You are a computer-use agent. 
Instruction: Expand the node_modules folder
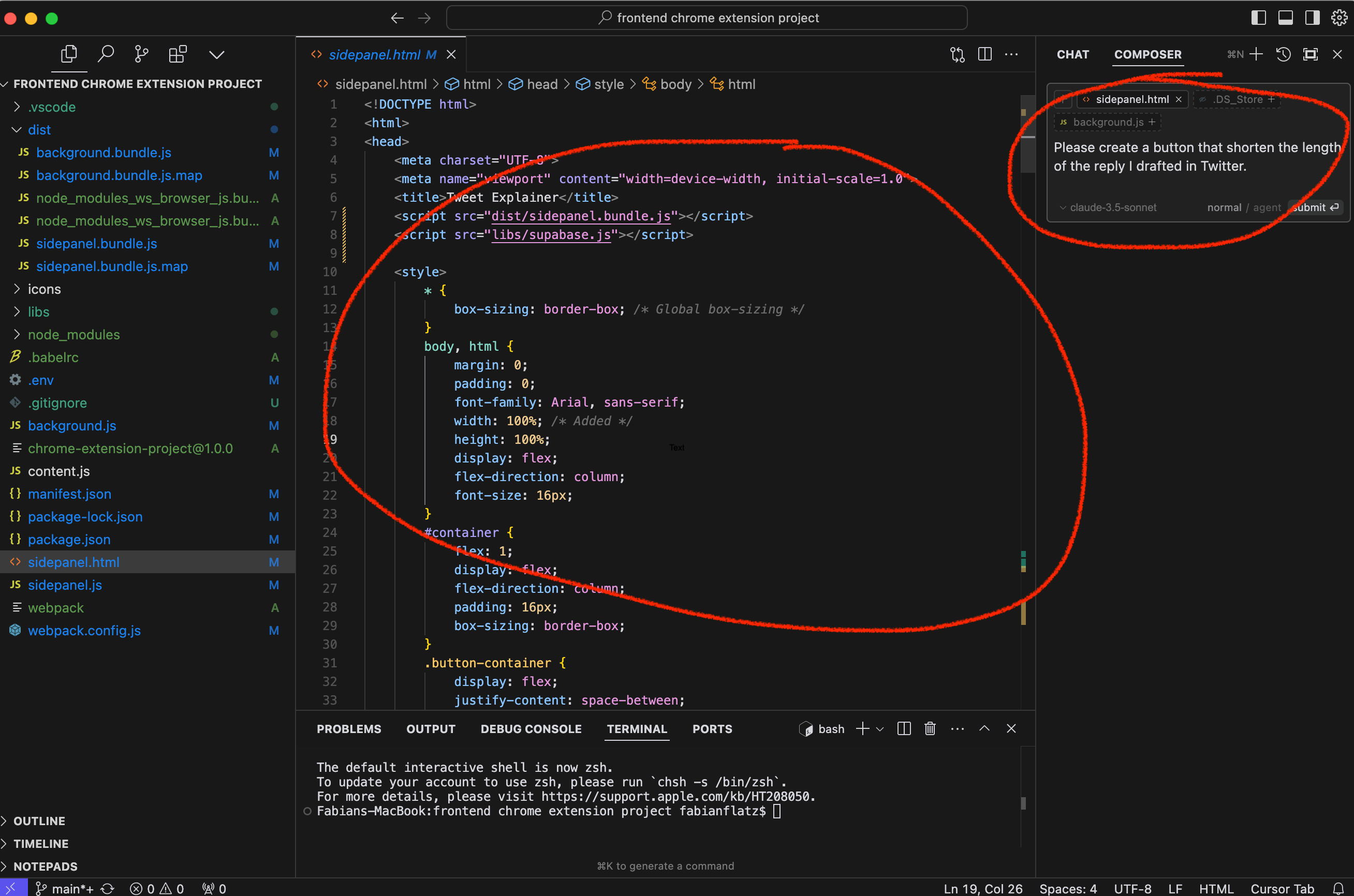[x=73, y=334]
